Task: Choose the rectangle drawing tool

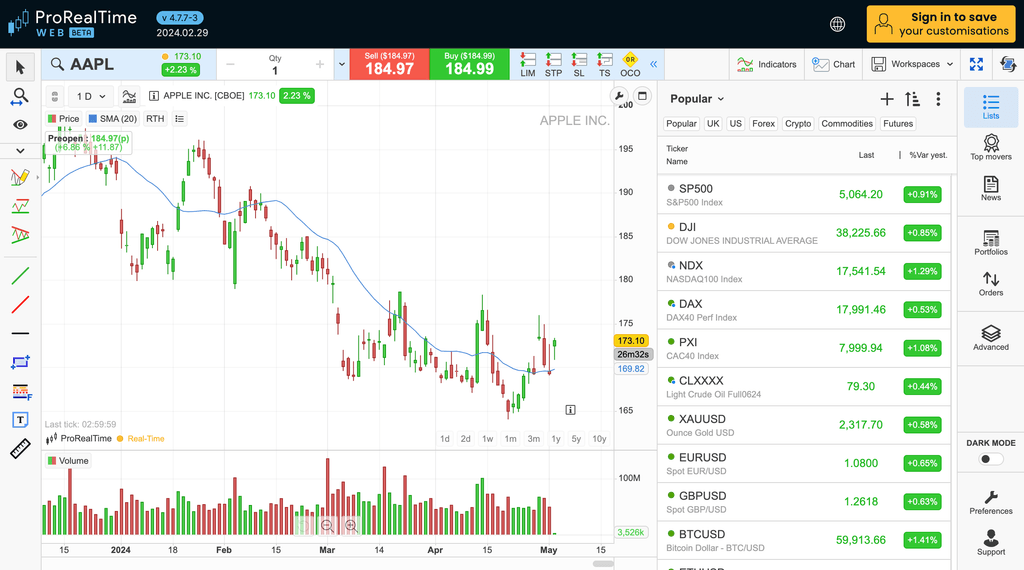Action: [x=20, y=362]
